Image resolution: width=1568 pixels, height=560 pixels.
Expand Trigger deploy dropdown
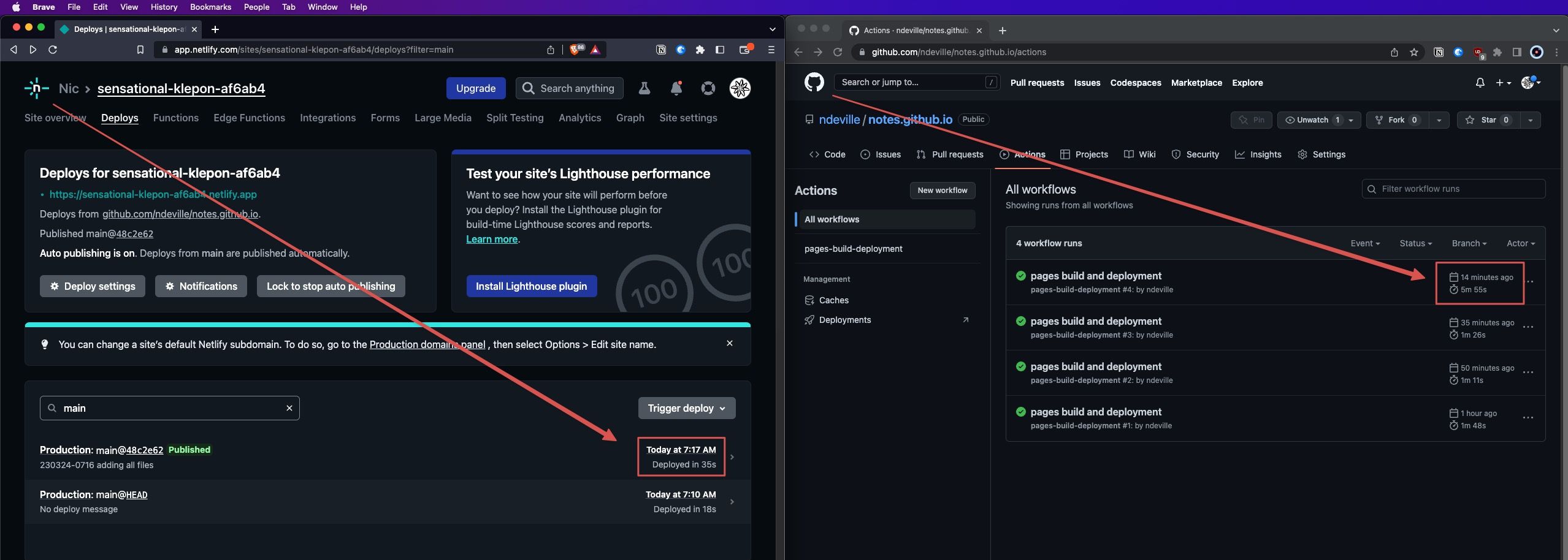tap(687, 408)
